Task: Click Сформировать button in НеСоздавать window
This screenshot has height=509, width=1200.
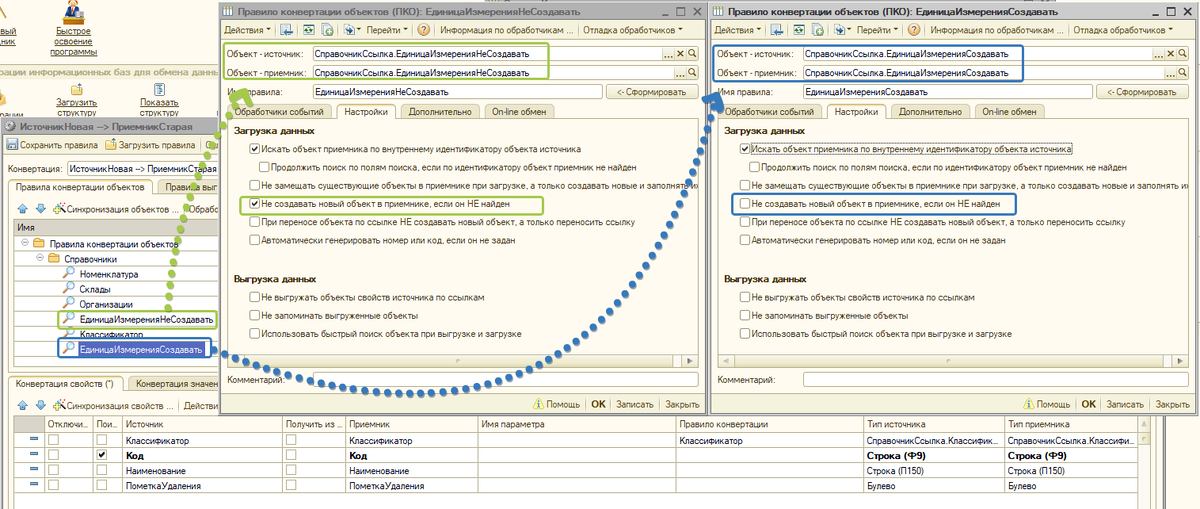Action: point(654,91)
